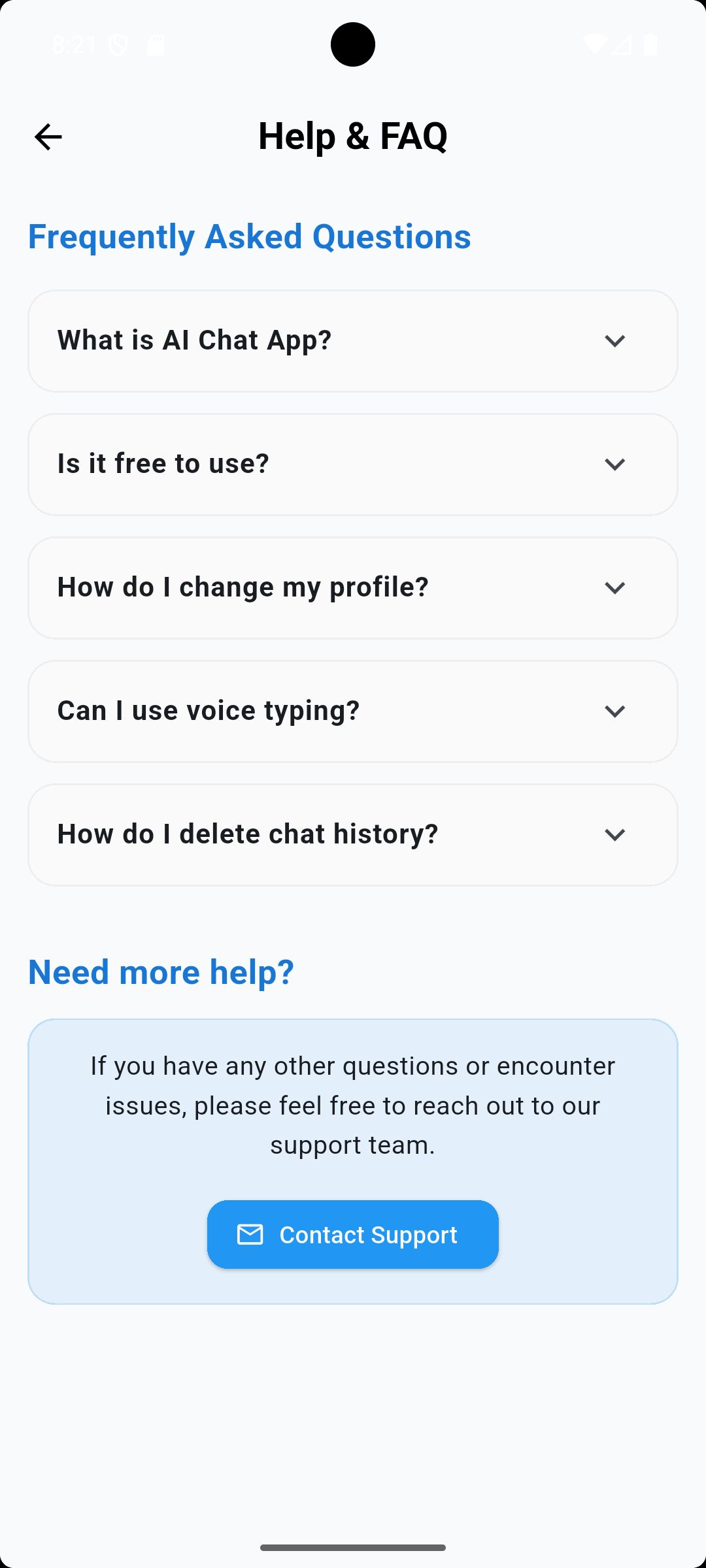The height and width of the screenshot is (1568, 706).
Task: Select the "Can I use voice typing?" question text
Action: [209, 711]
